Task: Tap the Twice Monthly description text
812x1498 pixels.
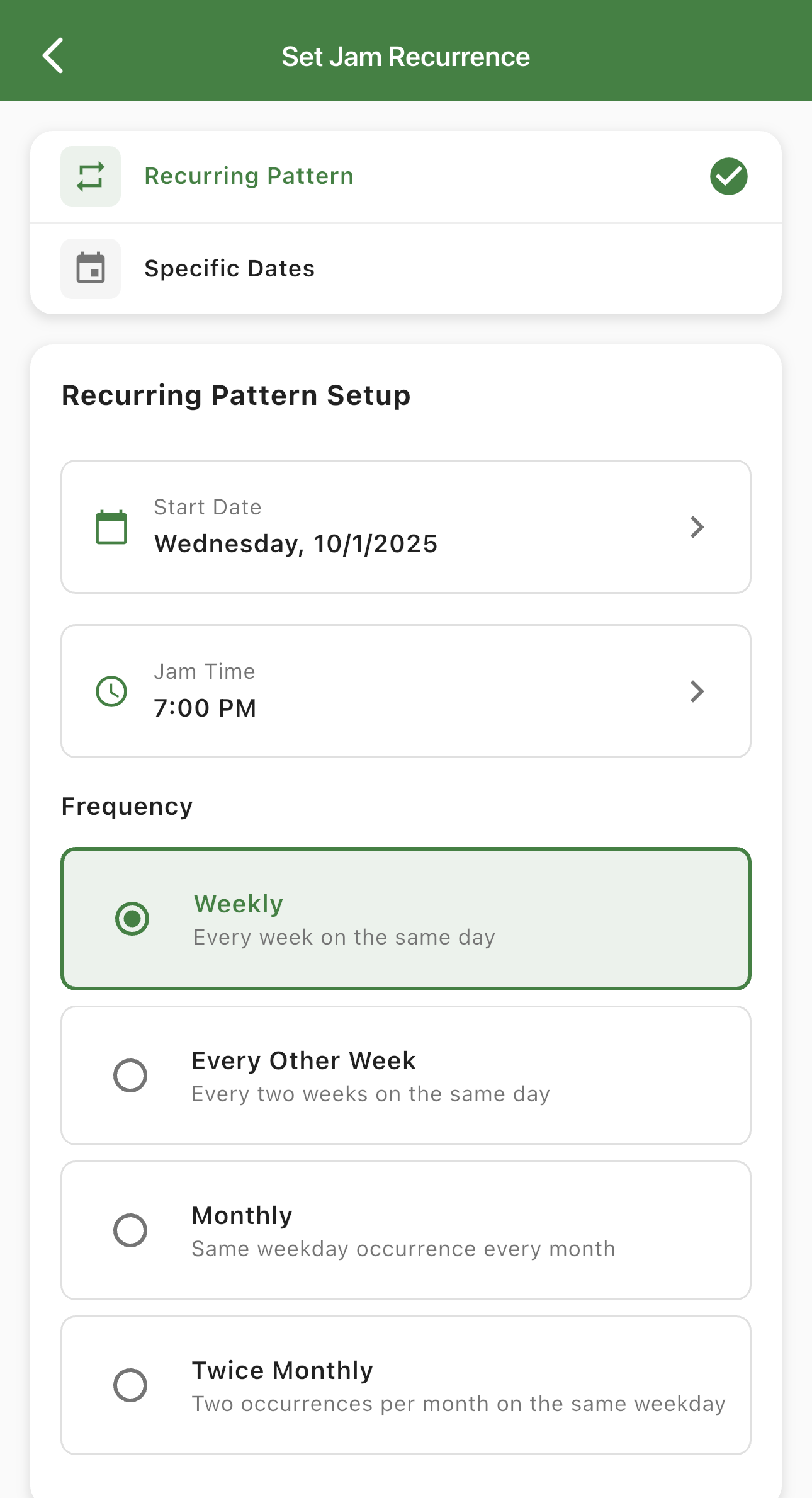Action: point(458,1404)
